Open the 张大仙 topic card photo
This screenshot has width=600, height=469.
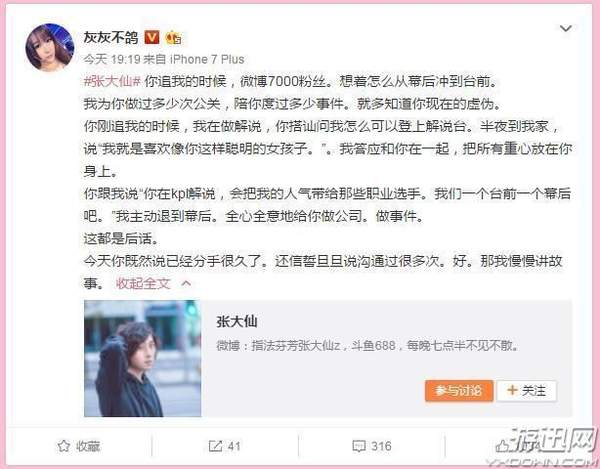(x=142, y=358)
